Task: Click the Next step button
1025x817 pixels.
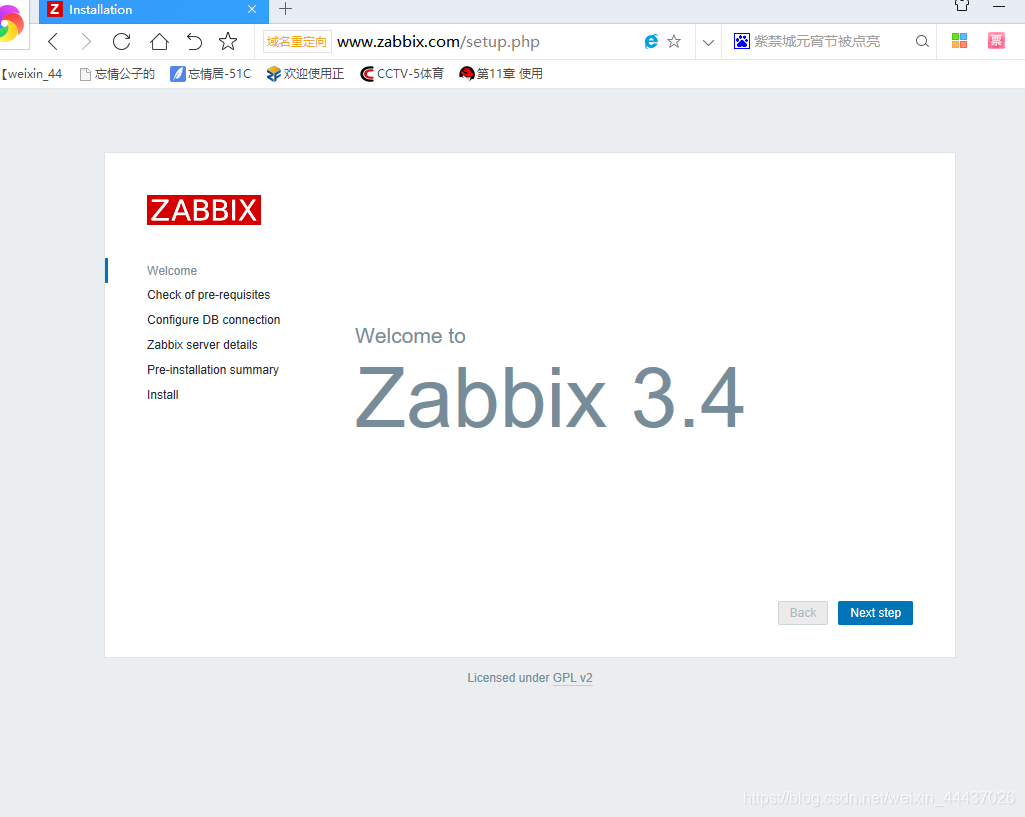Action: click(875, 613)
